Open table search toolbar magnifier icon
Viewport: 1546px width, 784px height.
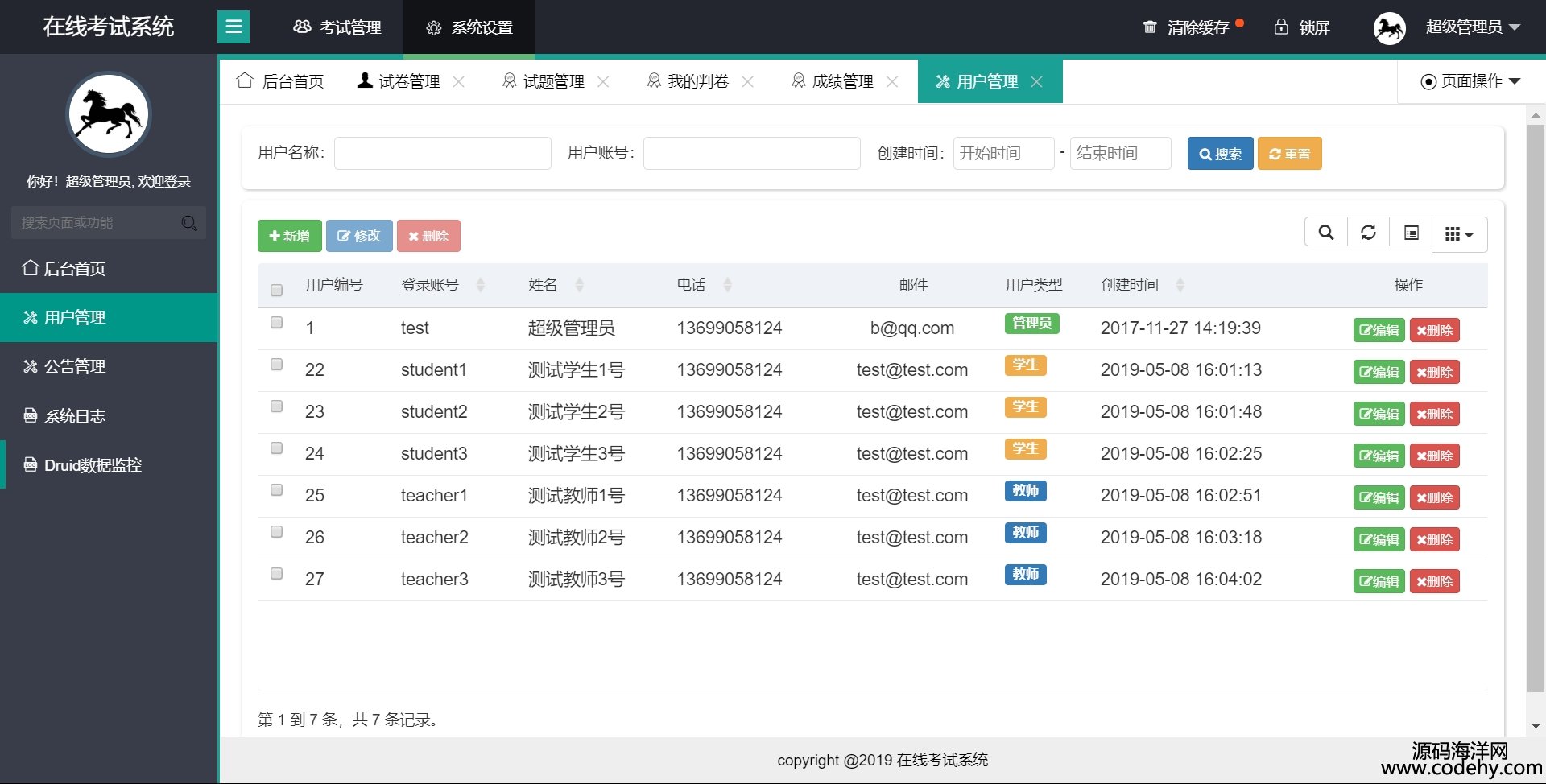1325,233
